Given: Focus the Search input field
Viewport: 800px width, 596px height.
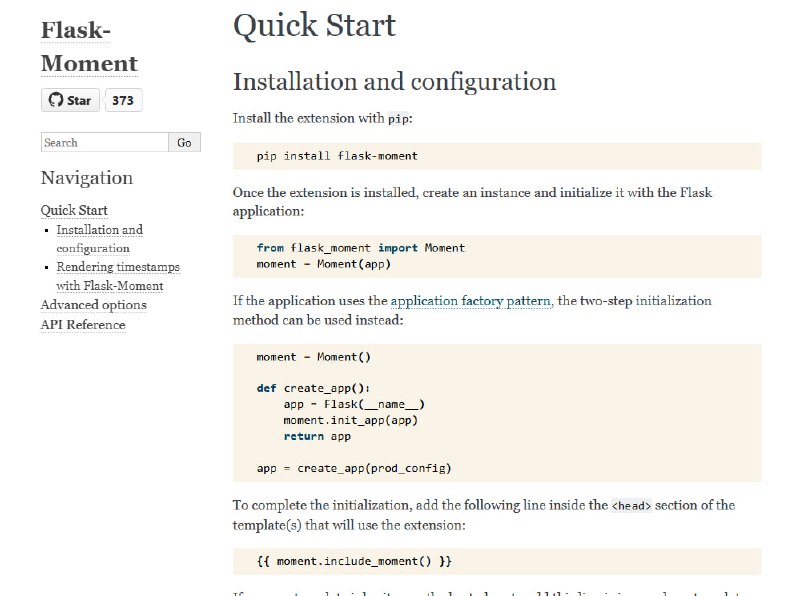Looking at the screenshot, I should (105, 142).
